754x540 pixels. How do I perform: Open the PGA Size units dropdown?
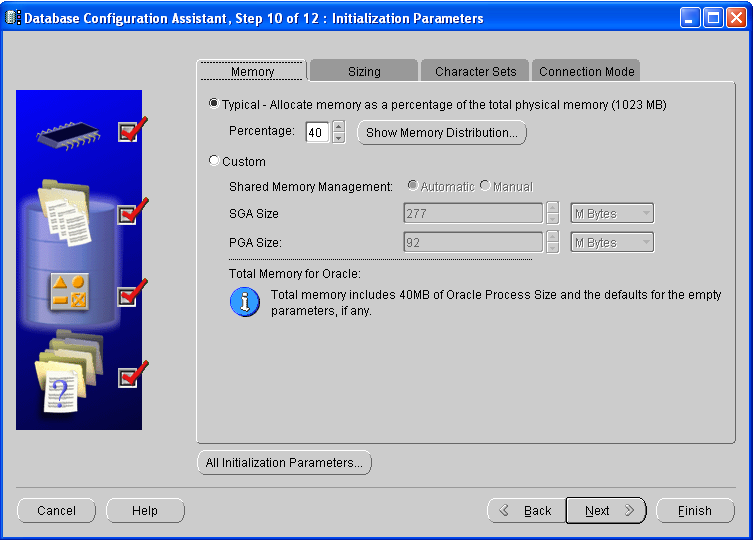click(x=612, y=242)
